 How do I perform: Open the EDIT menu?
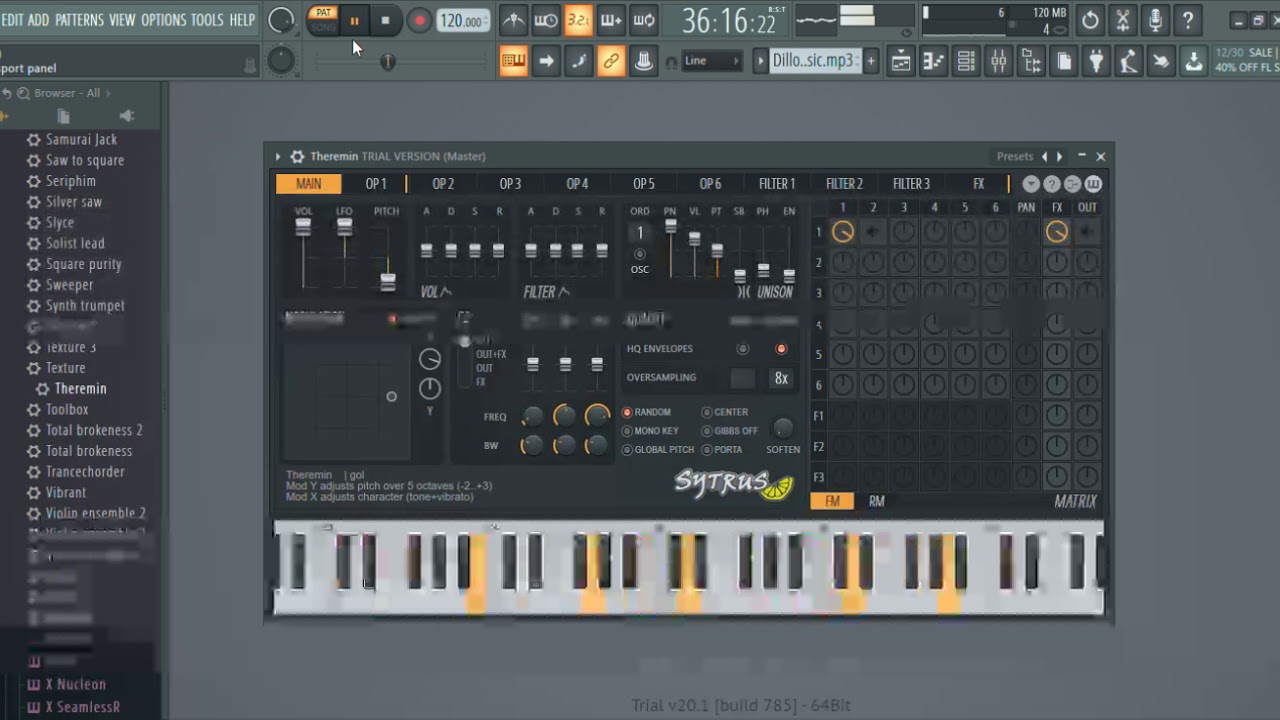click(12, 20)
